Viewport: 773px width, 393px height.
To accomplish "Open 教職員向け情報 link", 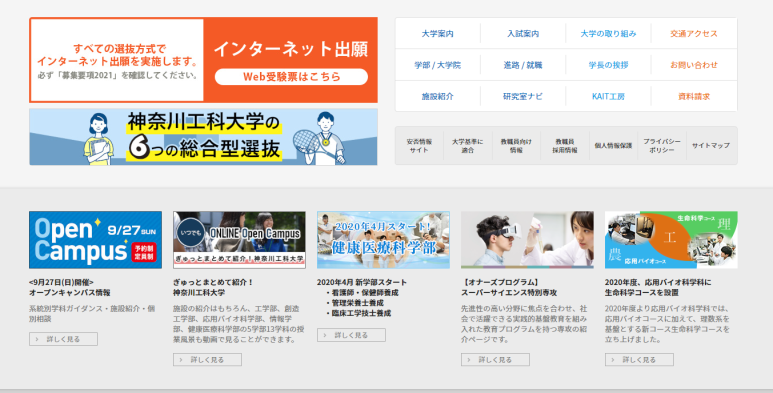I will (516, 145).
